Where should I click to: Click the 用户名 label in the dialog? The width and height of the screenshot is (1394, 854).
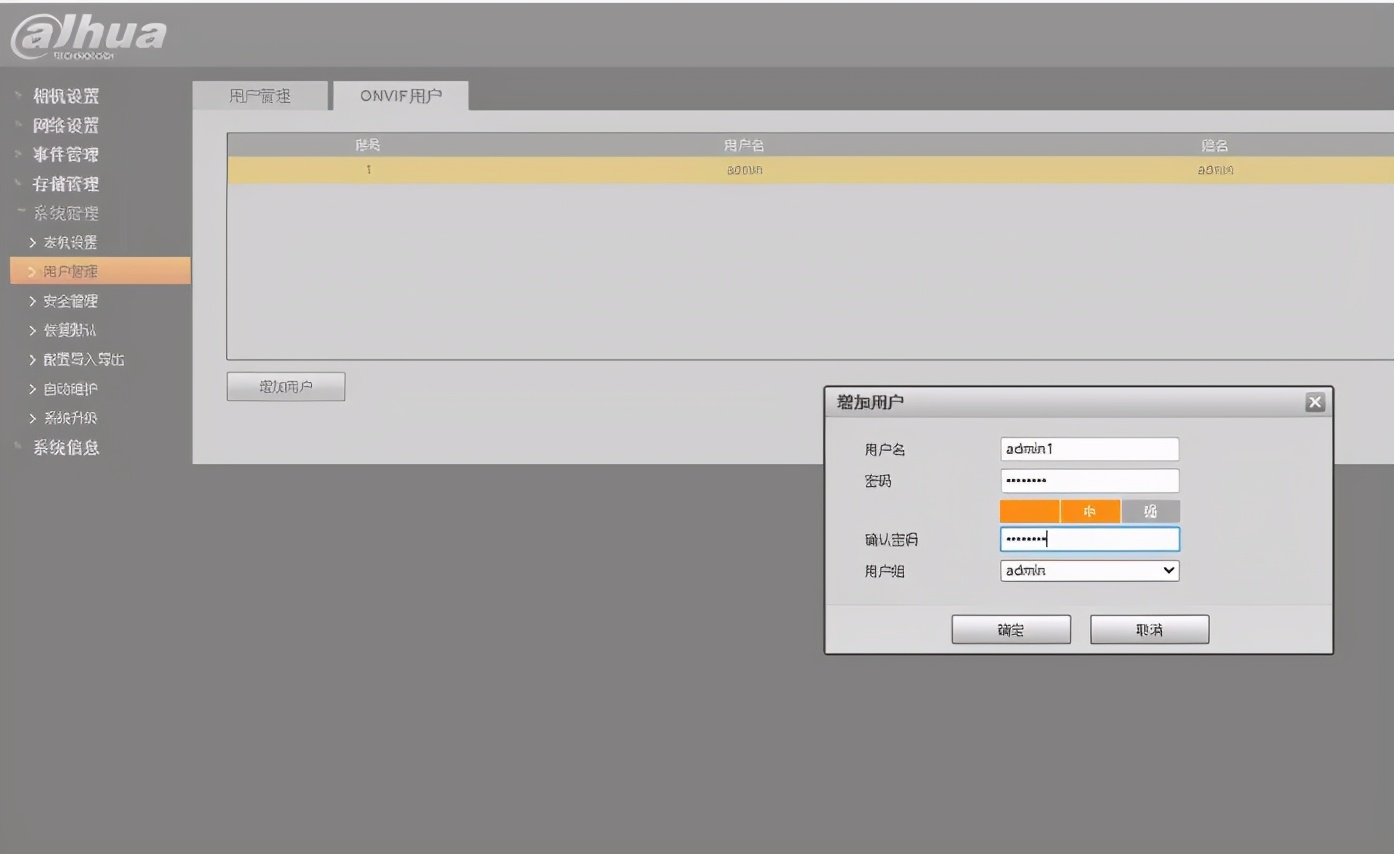(885, 450)
